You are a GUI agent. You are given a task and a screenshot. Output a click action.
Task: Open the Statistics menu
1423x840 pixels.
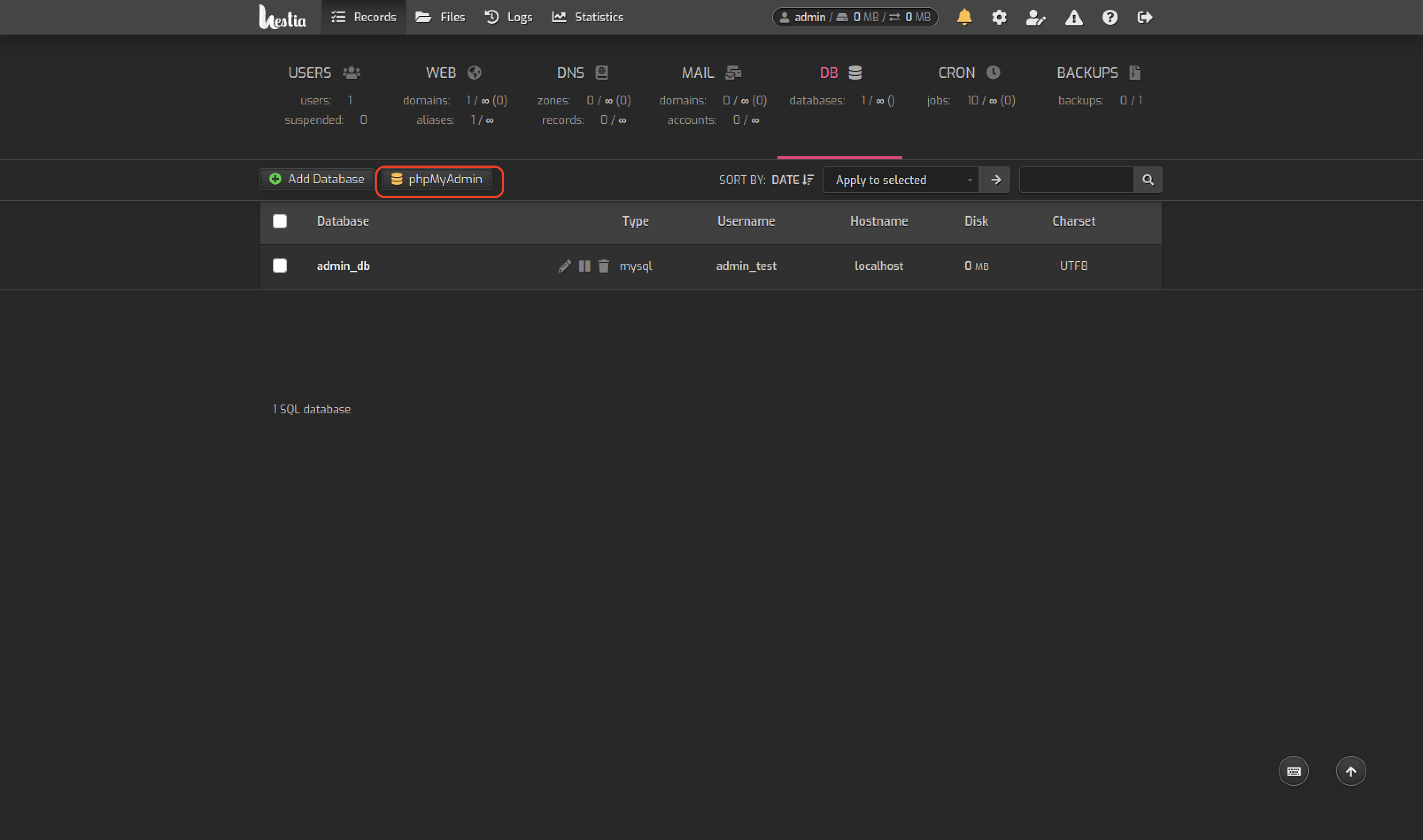pyautogui.click(x=588, y=17)
